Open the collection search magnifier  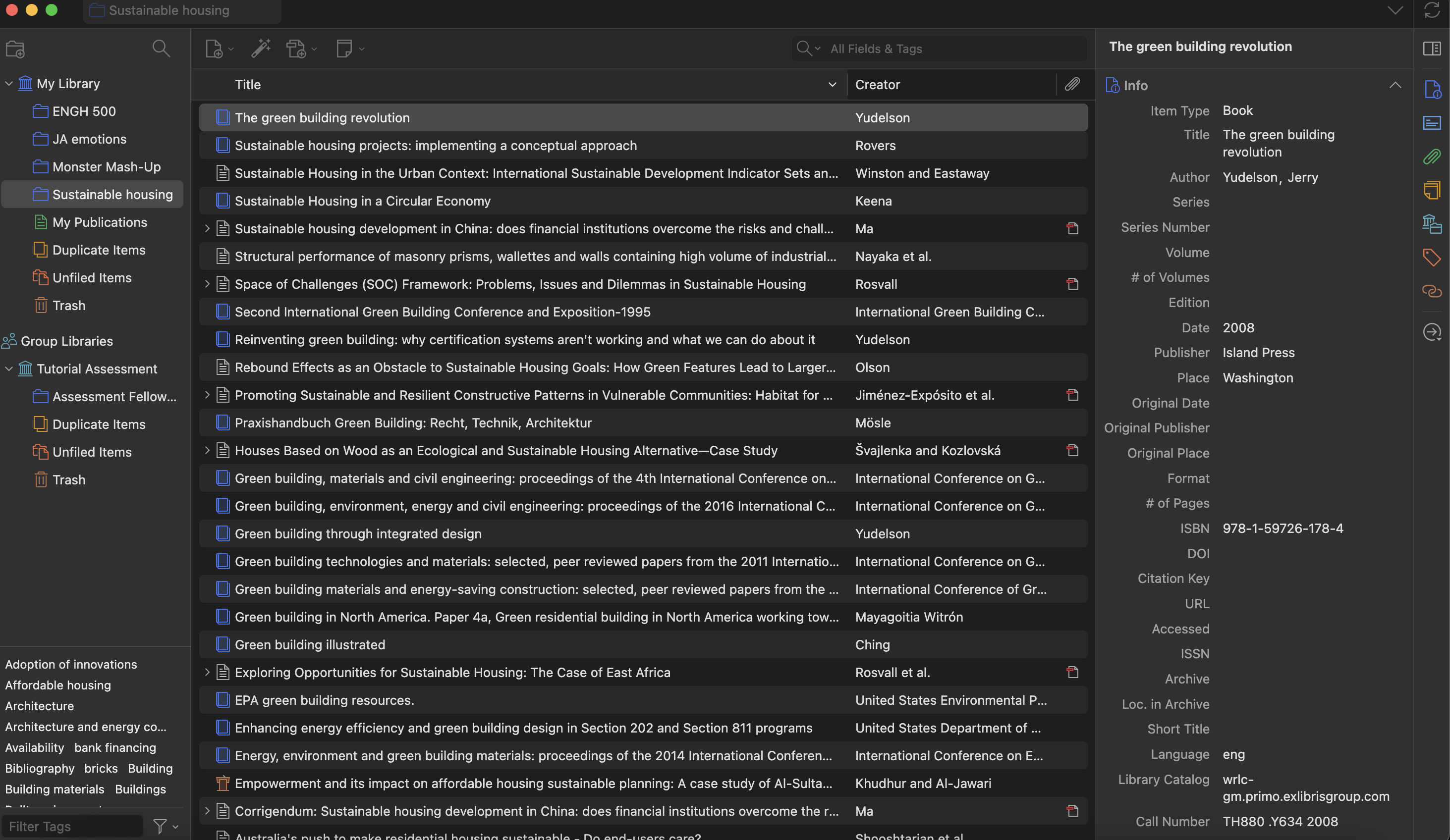[x=161, y=49]
